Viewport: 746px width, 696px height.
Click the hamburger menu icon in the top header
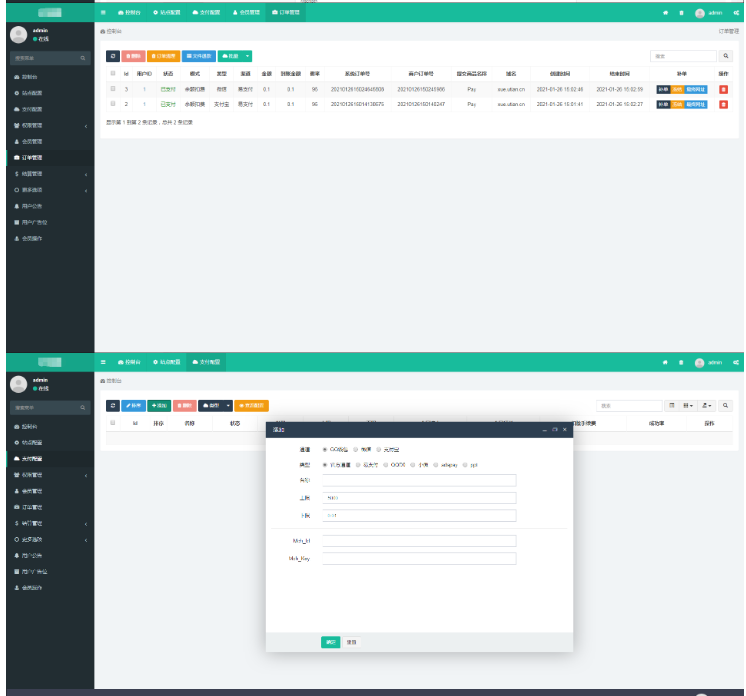click(105, 12)
